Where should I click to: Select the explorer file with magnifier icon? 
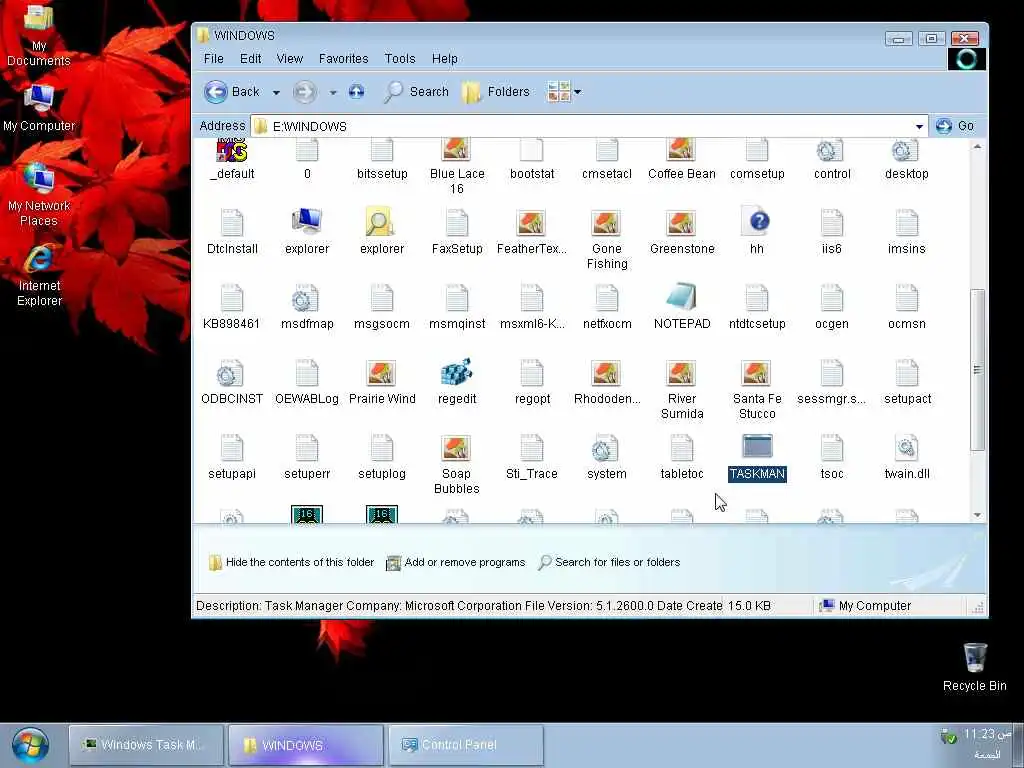[x=381, y=222]
